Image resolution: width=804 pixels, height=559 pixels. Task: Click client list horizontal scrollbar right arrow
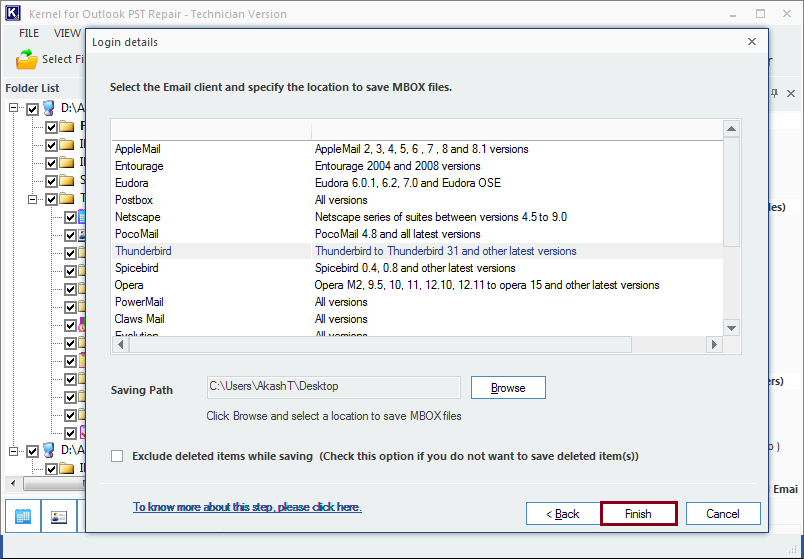(714, 345)
